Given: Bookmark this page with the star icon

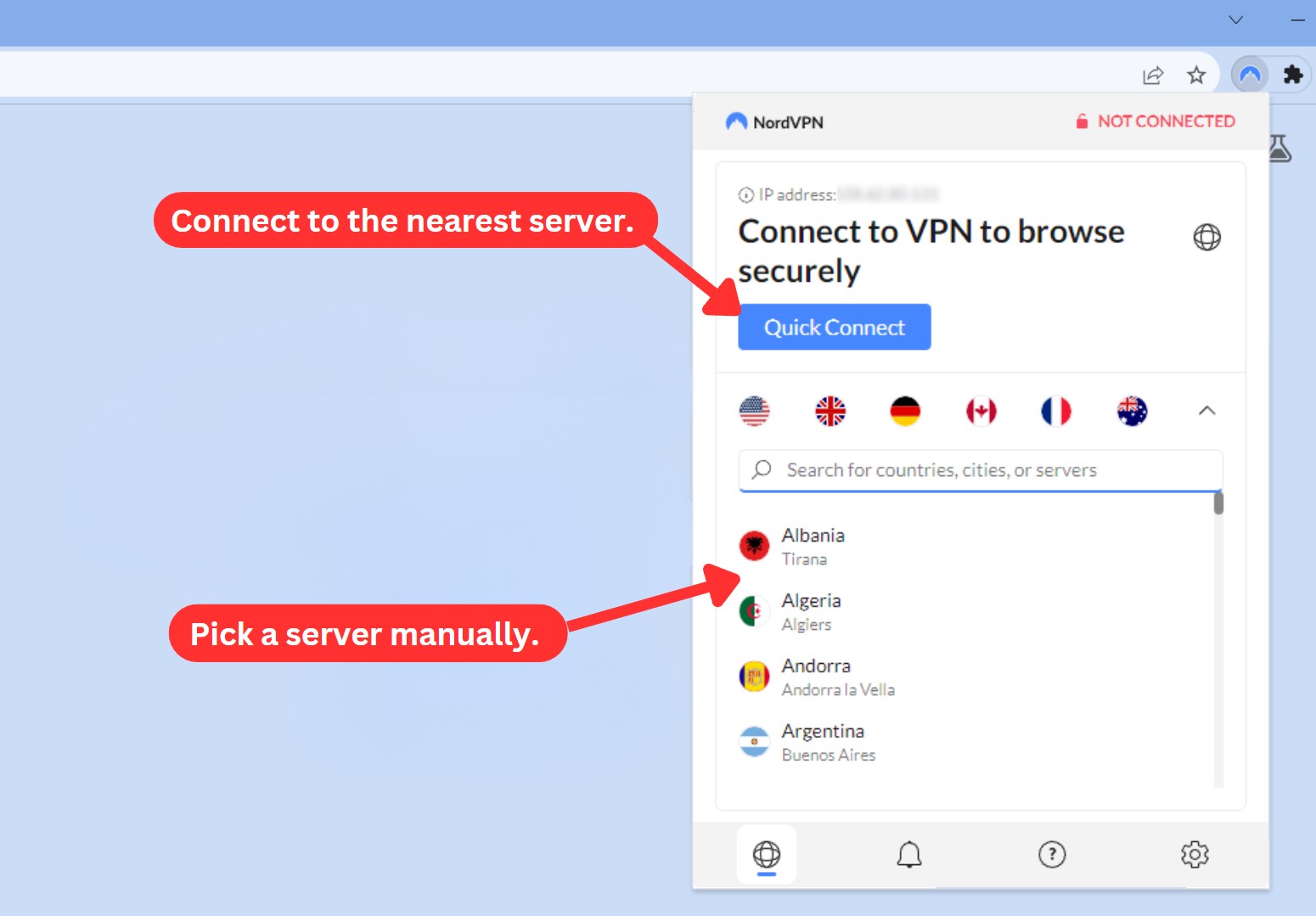Looking at the screenshot, I should click(x=1196, y=76).
